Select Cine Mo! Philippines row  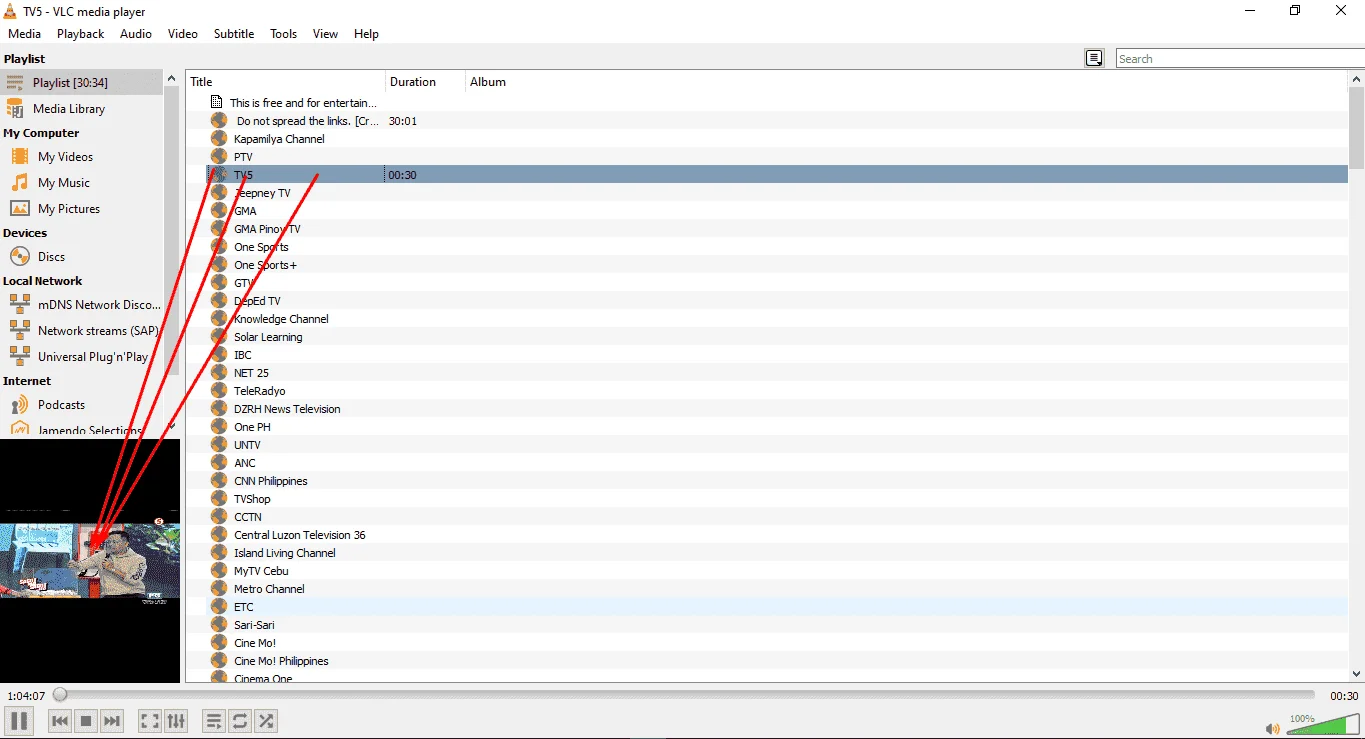click(x=777, y=661)
